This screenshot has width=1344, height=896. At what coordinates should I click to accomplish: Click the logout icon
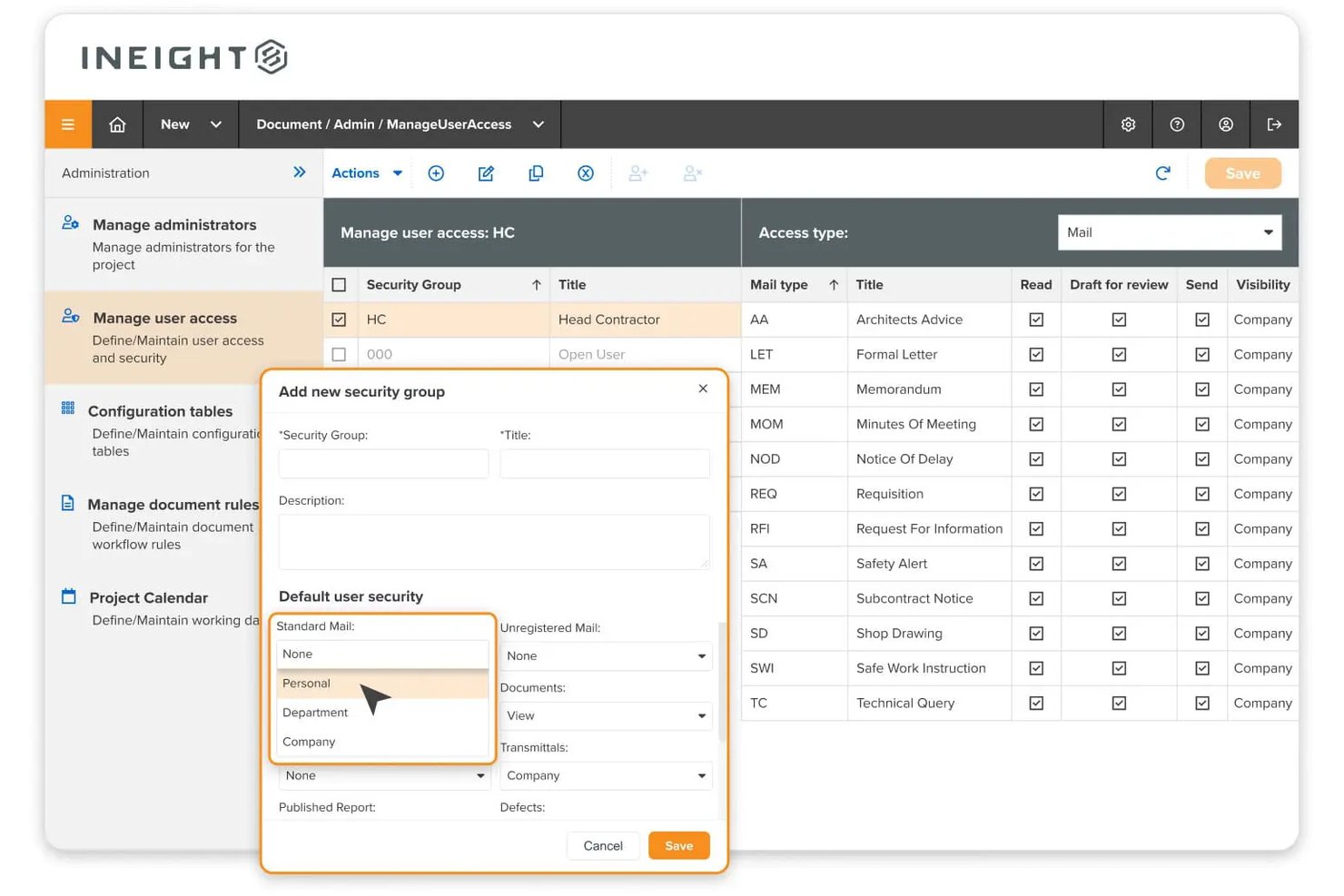[x=1274, y=124]
